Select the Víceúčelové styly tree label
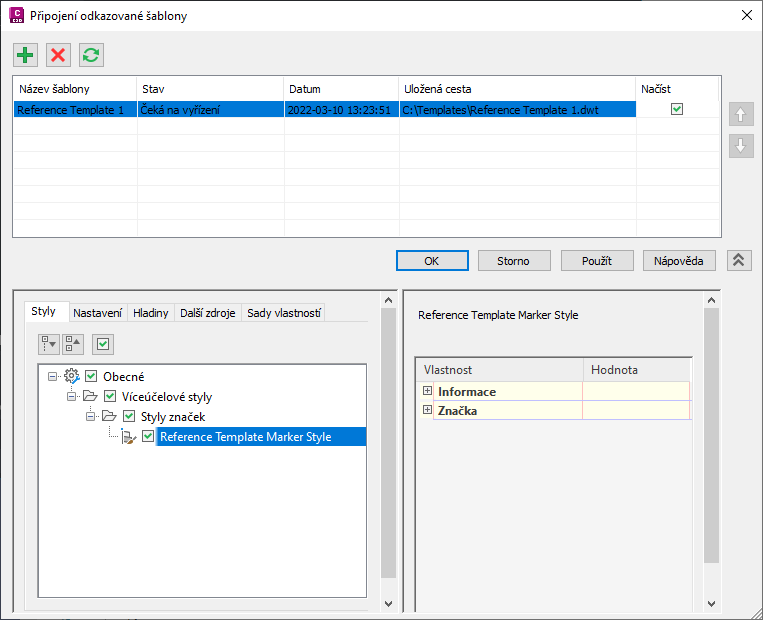Image resolution: width=763 pixels, height=620 pixels. click(x=167, y=397)
